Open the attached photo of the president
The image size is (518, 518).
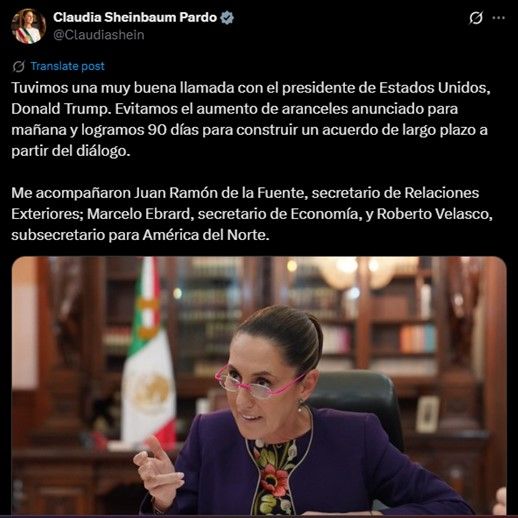coord(259,386)
